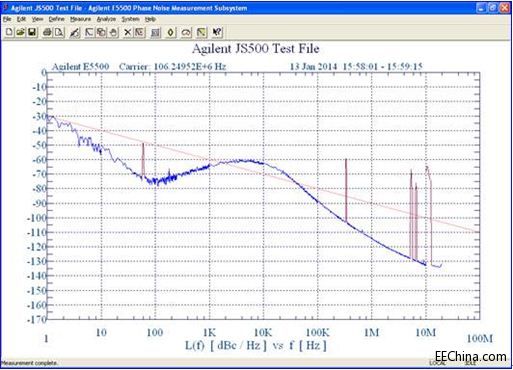Minimize the Agilent E5500 window
This screenshot has width=513, height=370.
[481, 8]
